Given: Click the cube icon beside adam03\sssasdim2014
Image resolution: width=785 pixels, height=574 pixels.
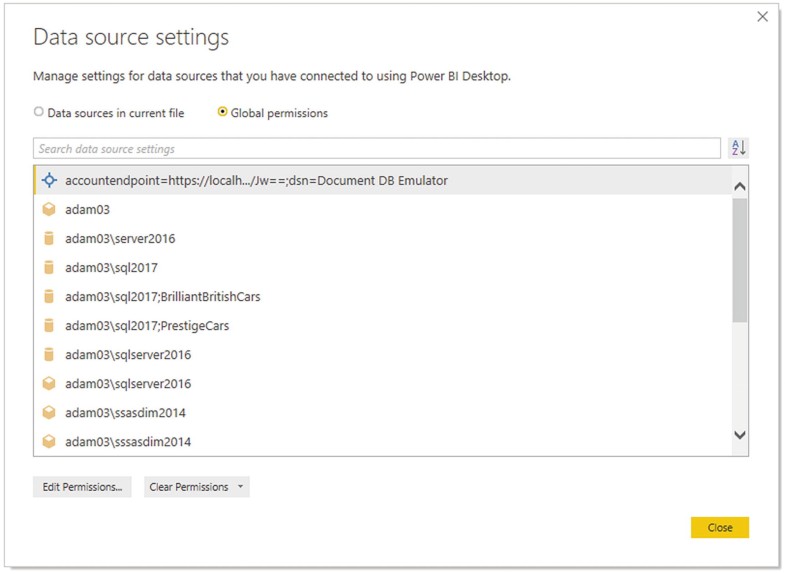Looking at the screenshot, I should click(x=49, y=441).
